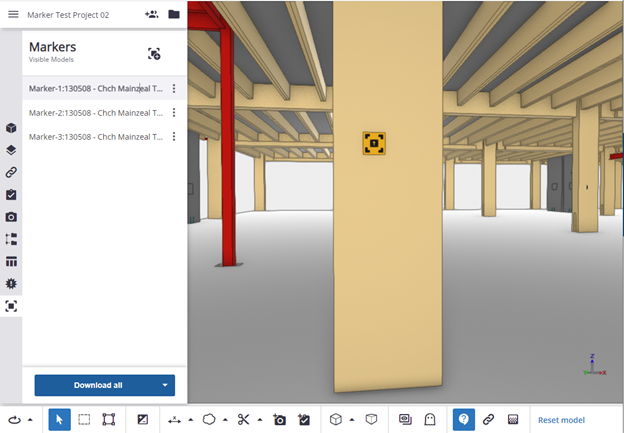The image size is (624, 433).
Task: Click the Reset model link
Action: 561,420
